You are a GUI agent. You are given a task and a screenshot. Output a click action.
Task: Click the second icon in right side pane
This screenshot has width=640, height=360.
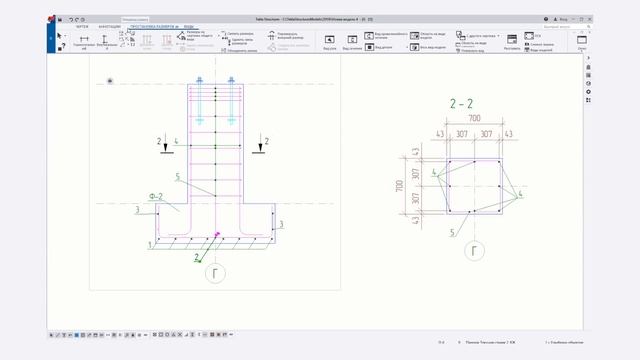click(588, 67)
